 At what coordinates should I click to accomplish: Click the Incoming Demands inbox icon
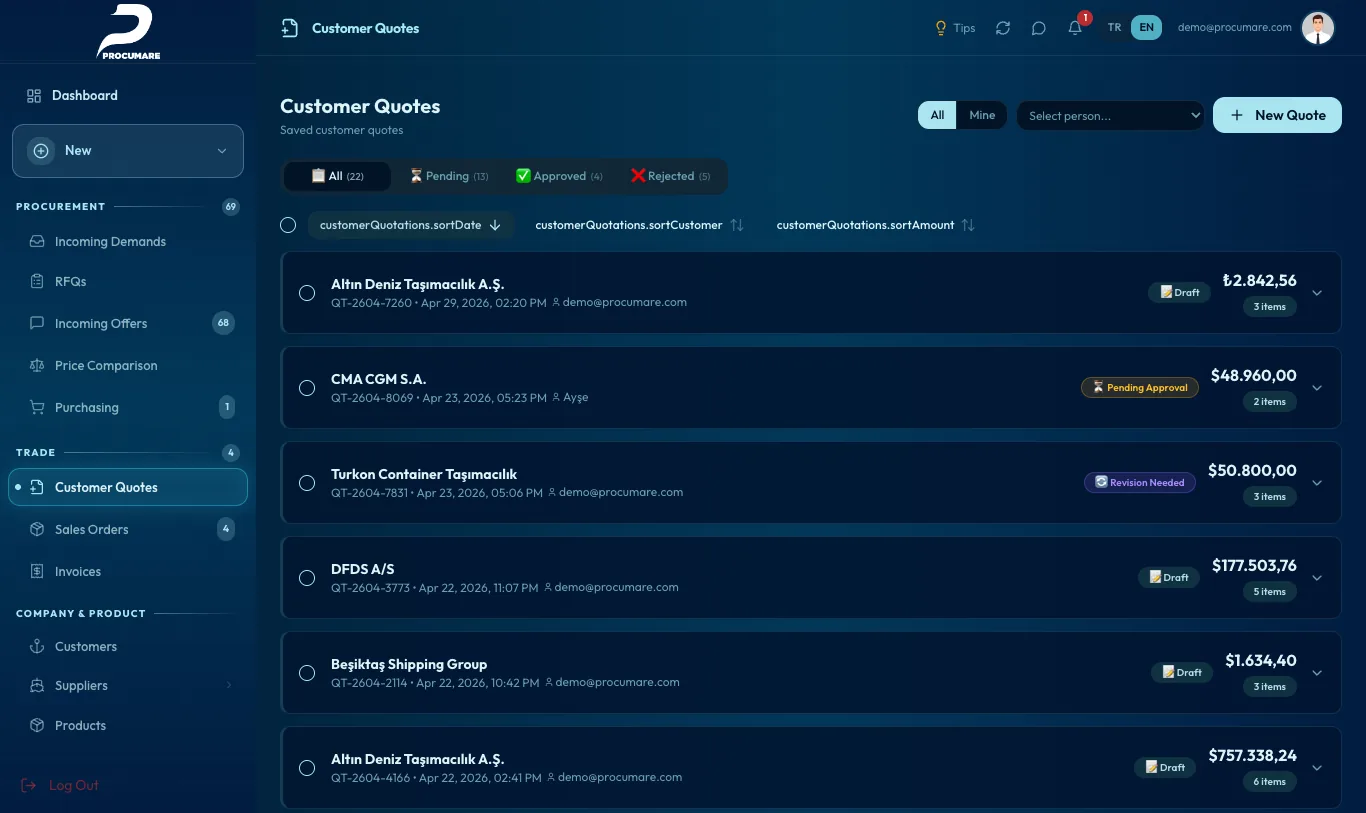point(37,241)
